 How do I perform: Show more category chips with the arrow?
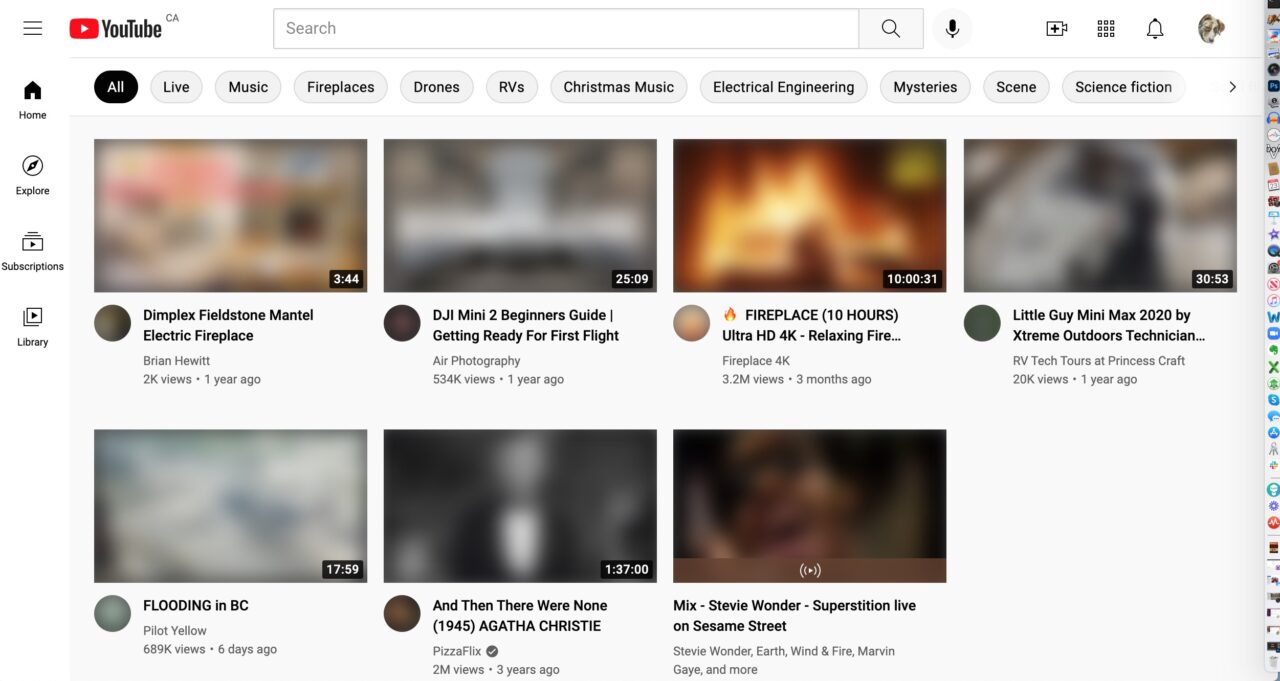(1232, 87)
